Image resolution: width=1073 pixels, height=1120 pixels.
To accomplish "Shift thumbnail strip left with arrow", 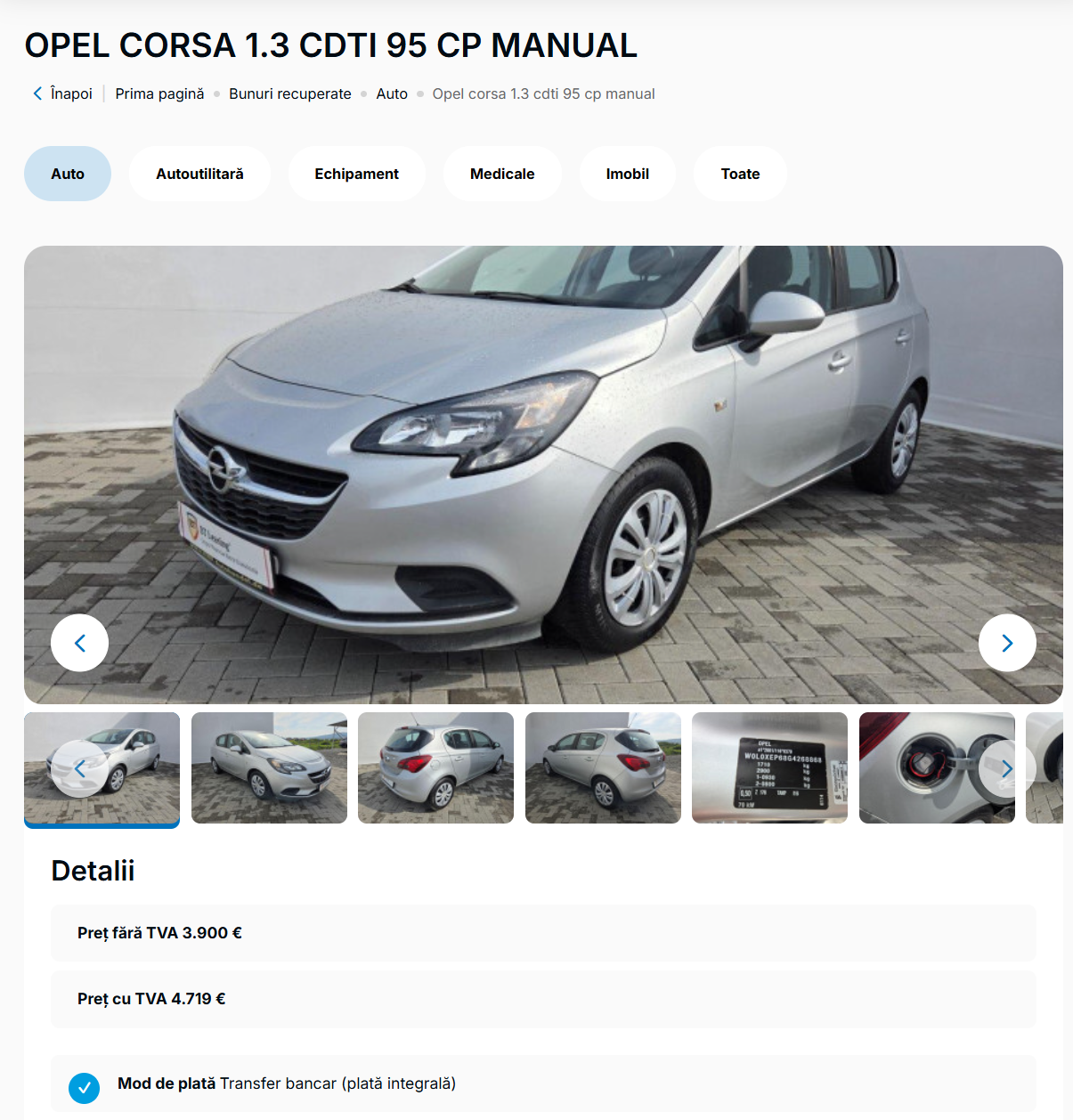I will (x=79, y=768).
